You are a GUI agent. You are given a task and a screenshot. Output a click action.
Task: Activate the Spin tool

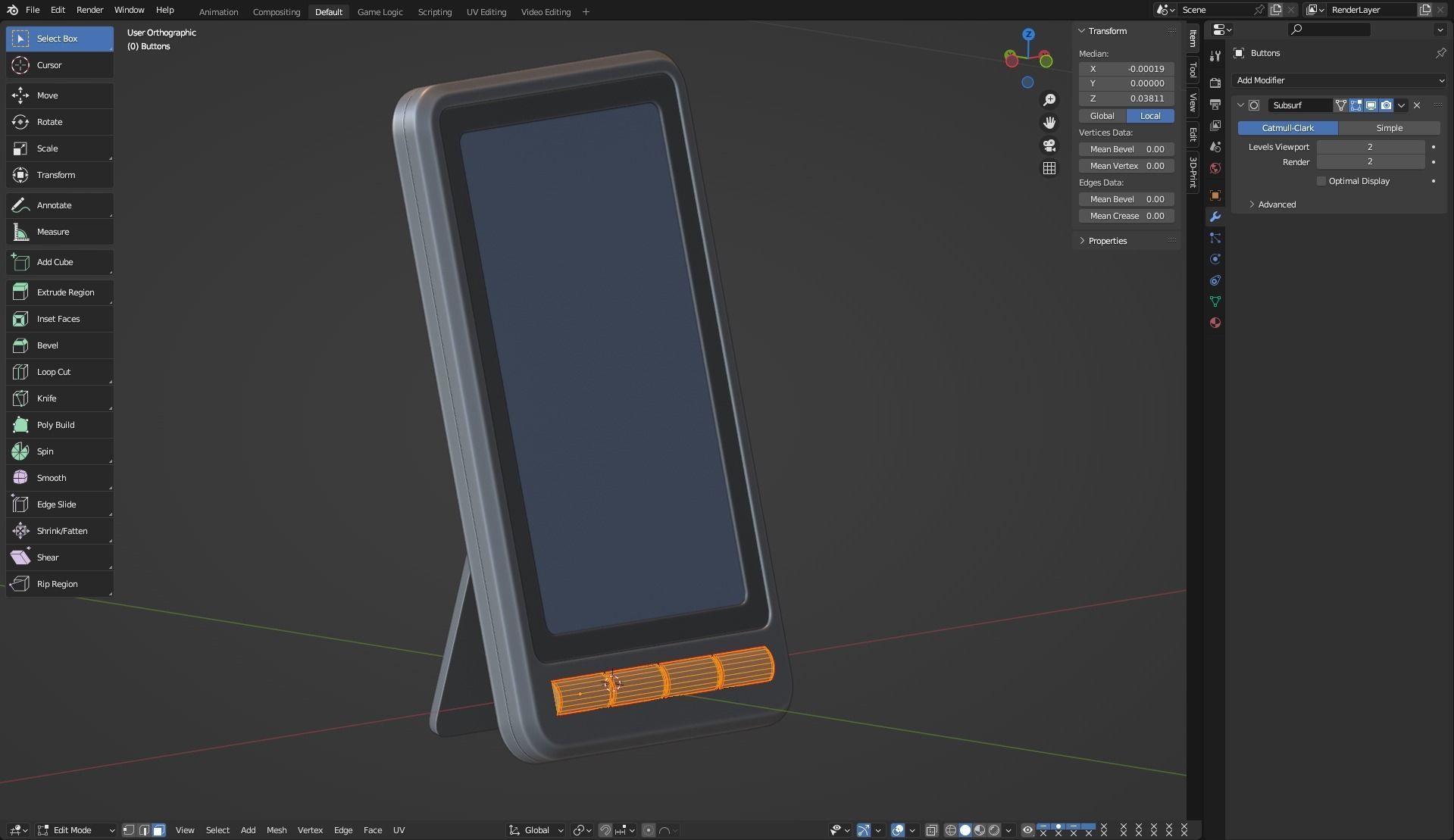click(60, 451)
